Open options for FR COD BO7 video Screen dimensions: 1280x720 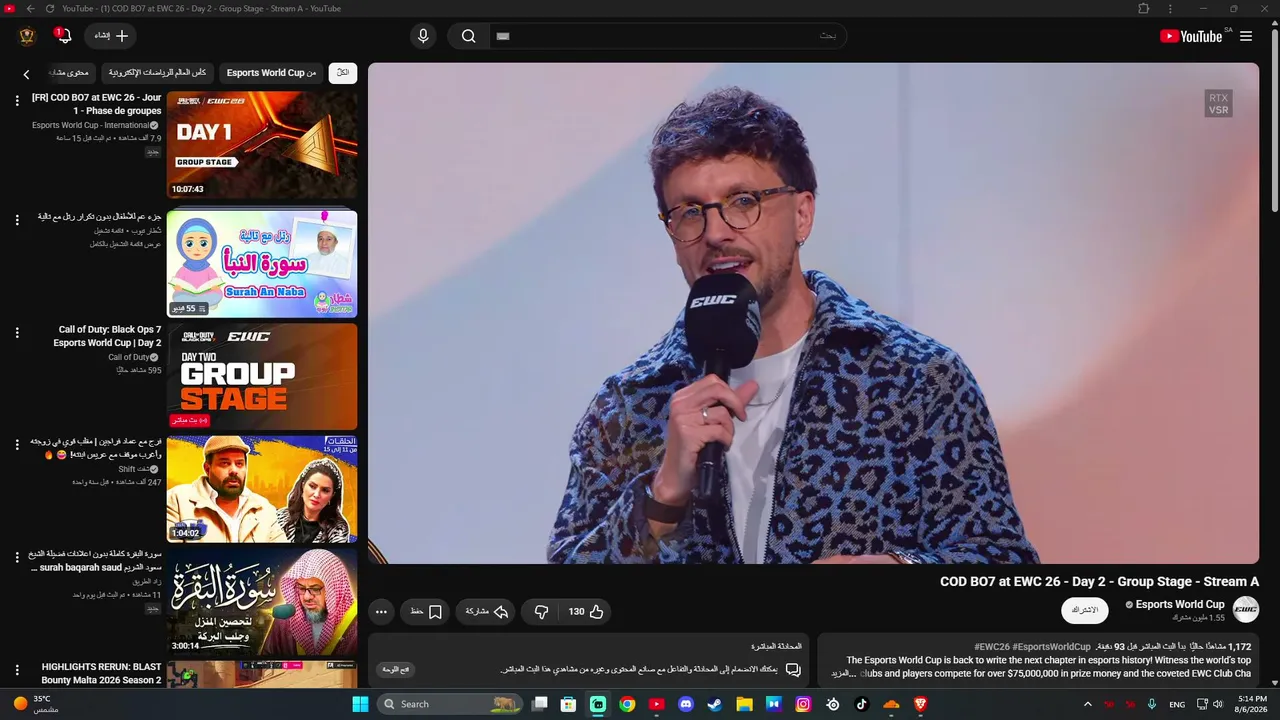click(x=17, y=101)
